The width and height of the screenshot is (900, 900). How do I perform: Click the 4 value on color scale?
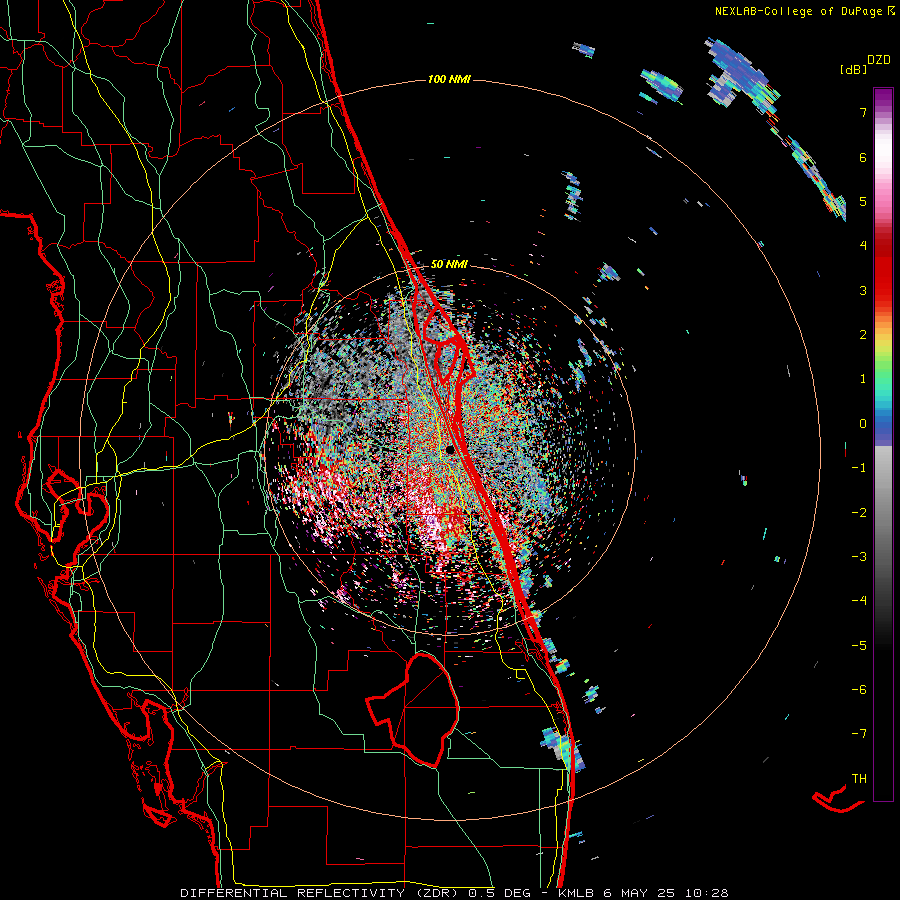pos(863,246)
